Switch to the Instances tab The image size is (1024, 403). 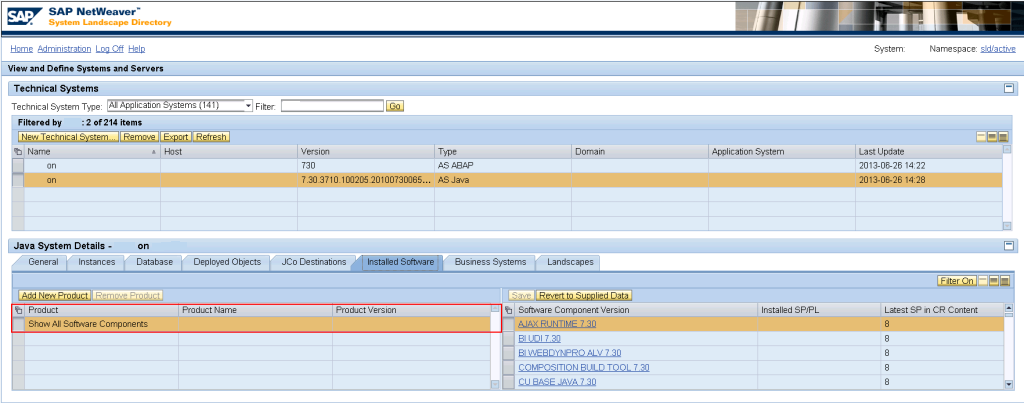tap(97, 262)
